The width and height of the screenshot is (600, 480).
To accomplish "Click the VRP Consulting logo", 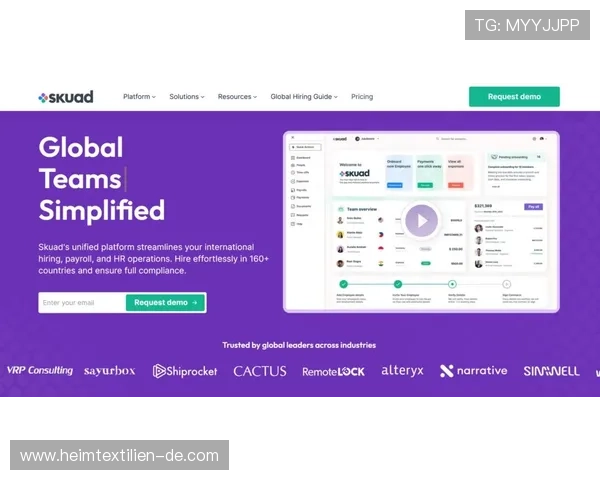I will 40,371.
